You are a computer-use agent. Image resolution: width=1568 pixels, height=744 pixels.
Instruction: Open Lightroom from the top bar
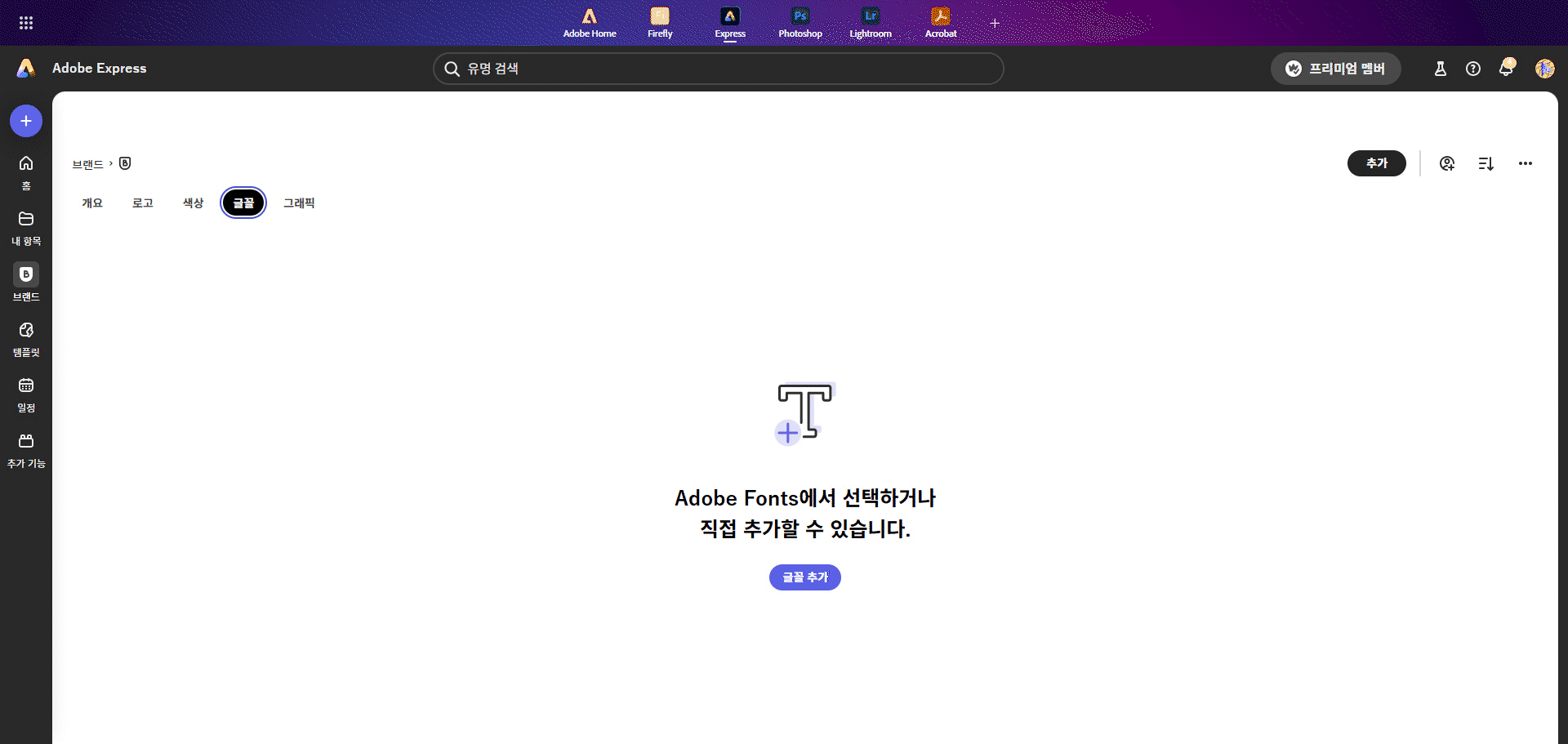[871, 23]
